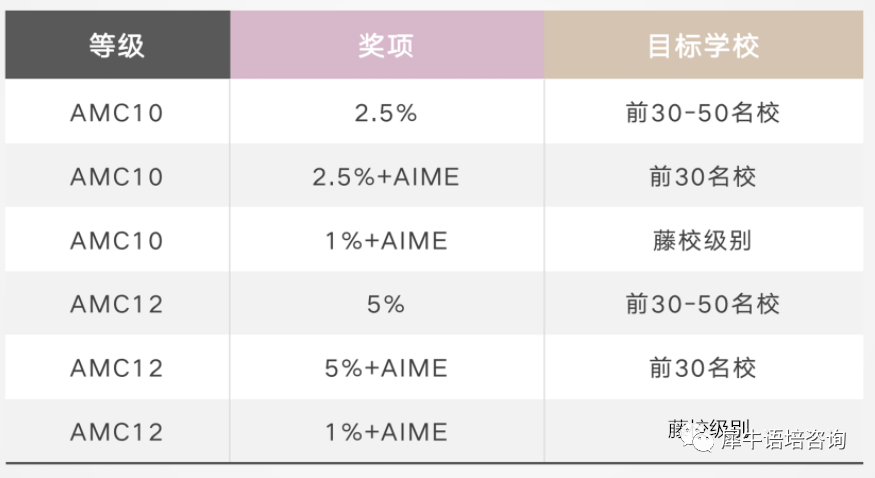Click the 5%+AIME award cell
This screenshot has width=875, height=478.
point(386,368)
